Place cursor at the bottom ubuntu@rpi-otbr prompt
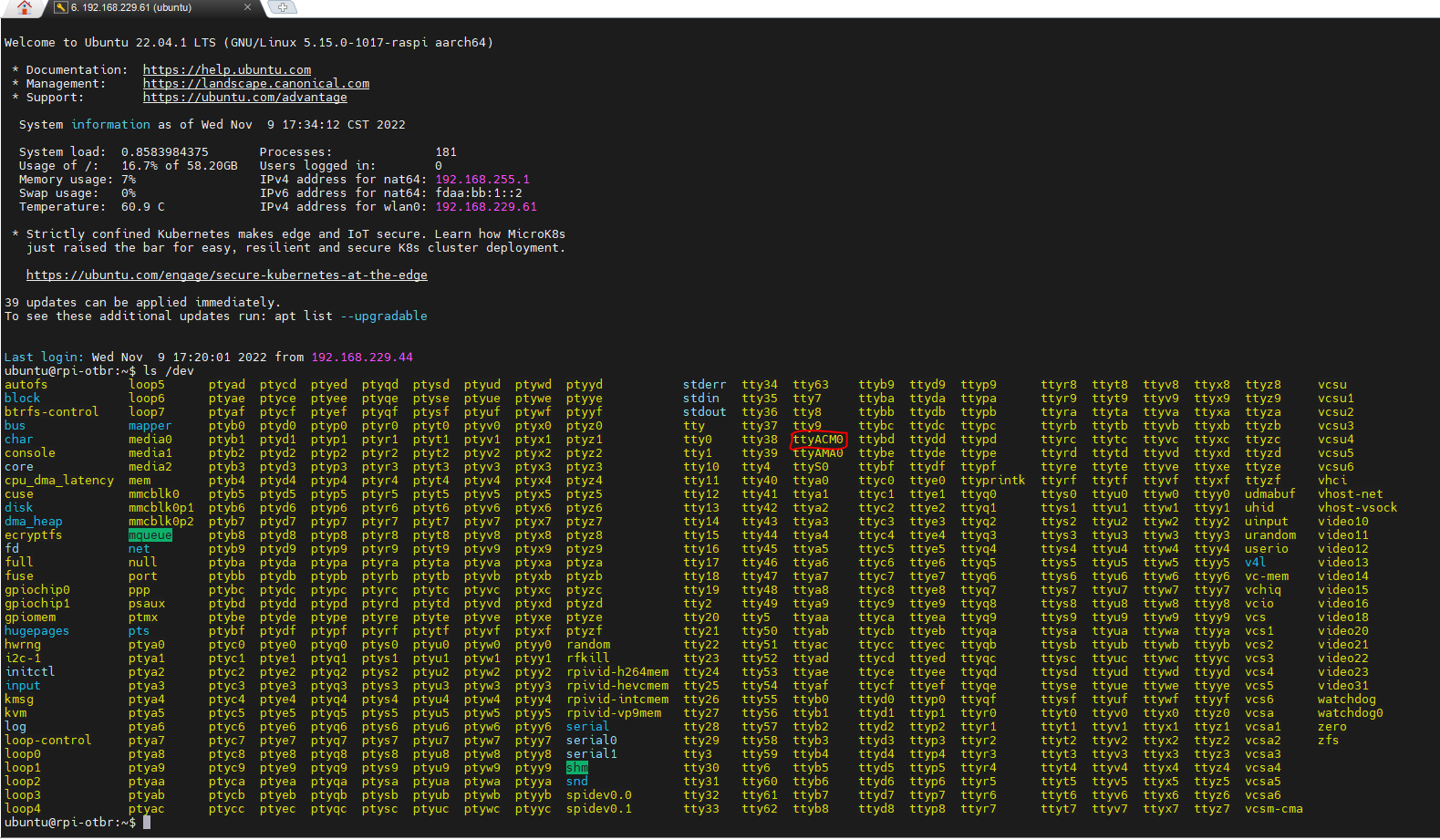 point(147,823)
